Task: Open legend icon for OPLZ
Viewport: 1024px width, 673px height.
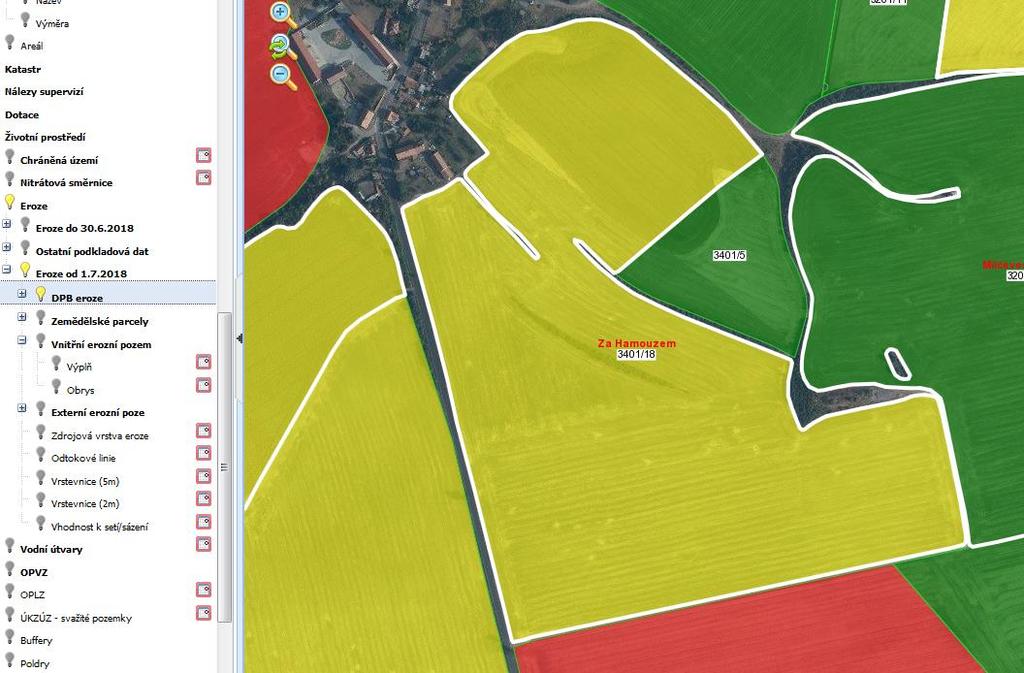Action: click(204, 590)
